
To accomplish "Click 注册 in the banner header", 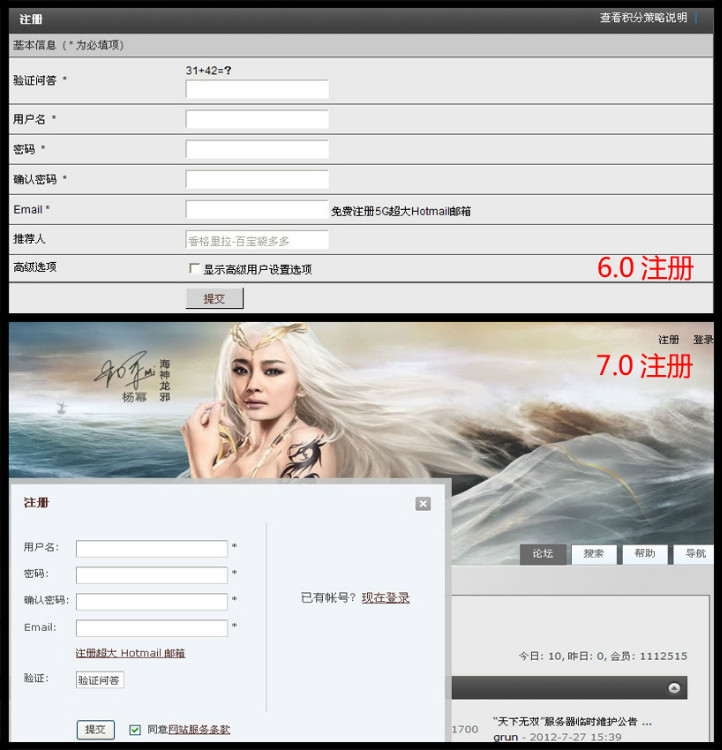I will pos(668,340).
